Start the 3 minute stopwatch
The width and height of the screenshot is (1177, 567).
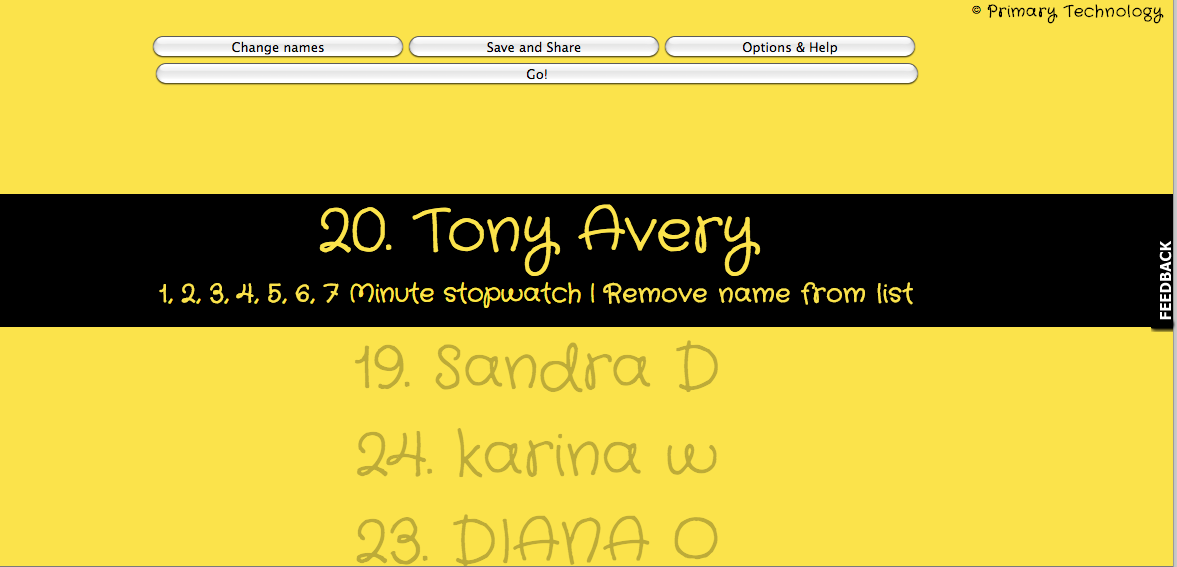(219, 294)
